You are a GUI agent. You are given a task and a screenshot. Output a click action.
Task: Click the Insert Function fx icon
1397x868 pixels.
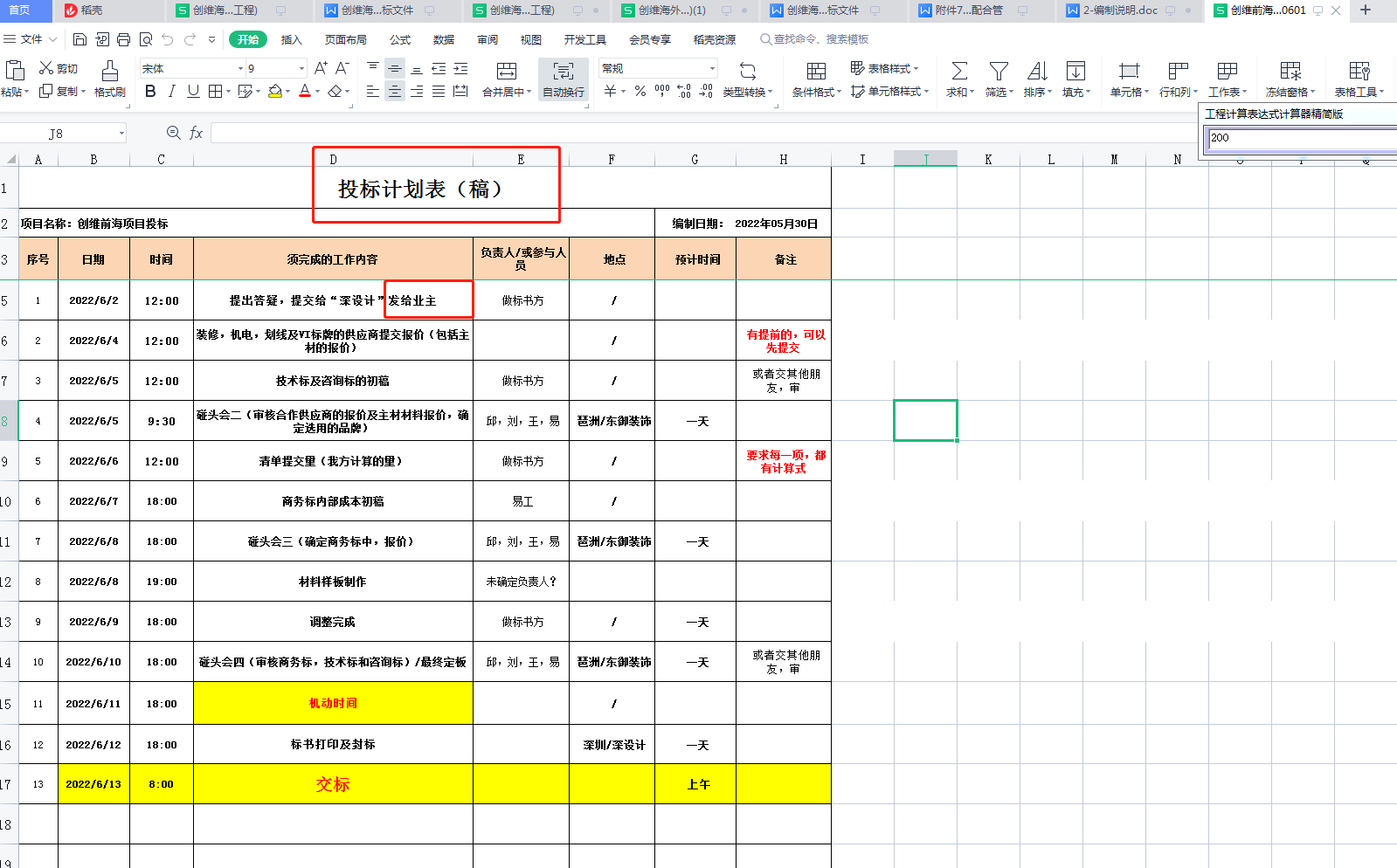pyautogui.click(x=196, y=133)
